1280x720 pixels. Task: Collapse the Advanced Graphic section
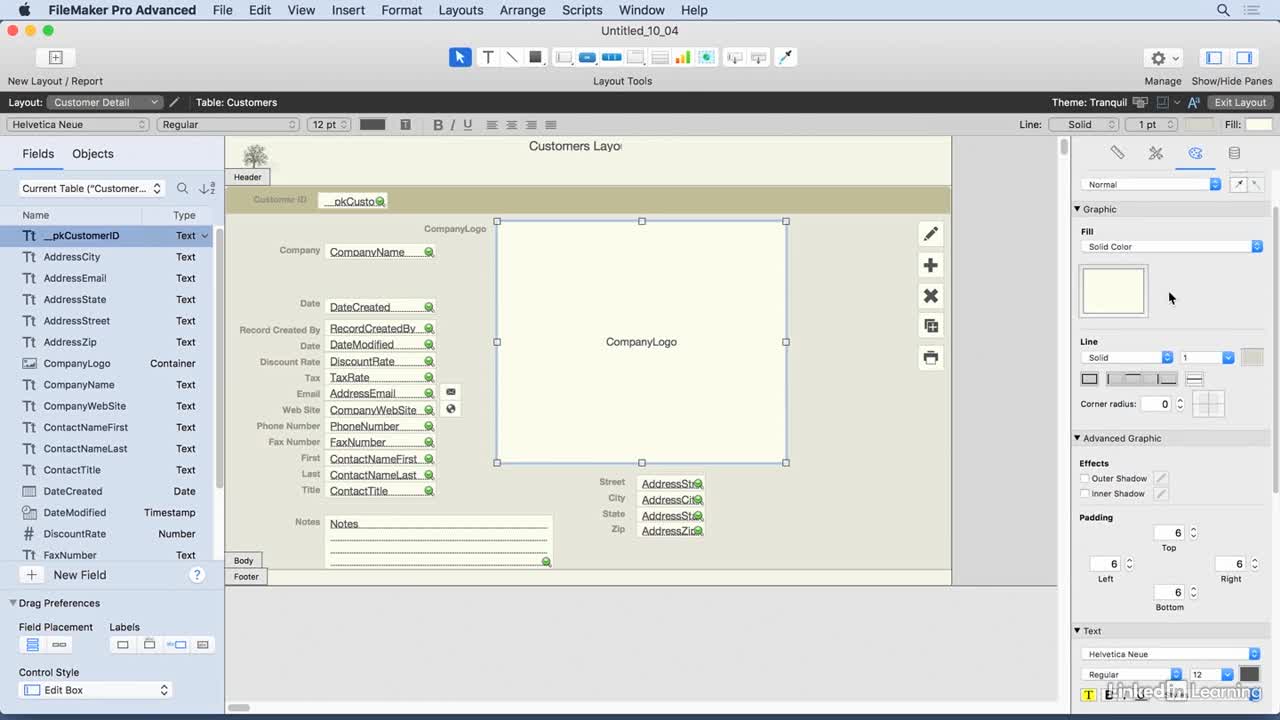(x=1077, y=438)
